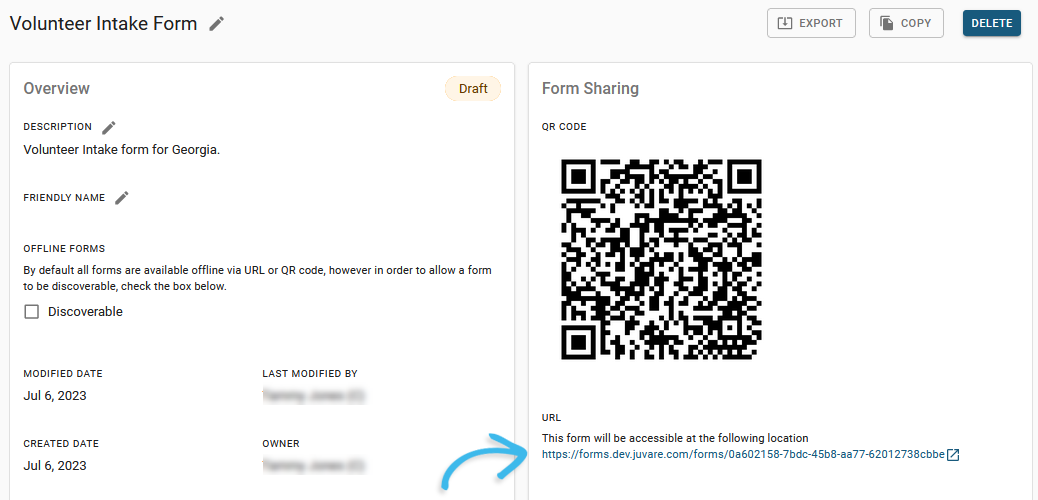Click the blurred Last Modified By name
Viewport: 1038px width, 500px height.
point(313,396)
